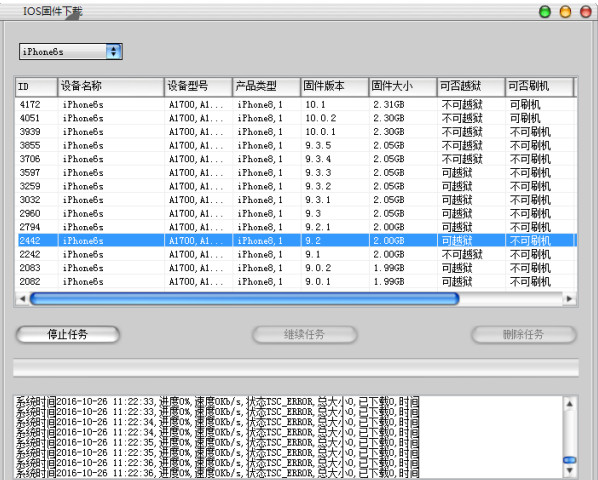This screenshot has height=480, width=598.
Task: Sort by the 可否越狱 column header
Action: [x=471, y=87]
